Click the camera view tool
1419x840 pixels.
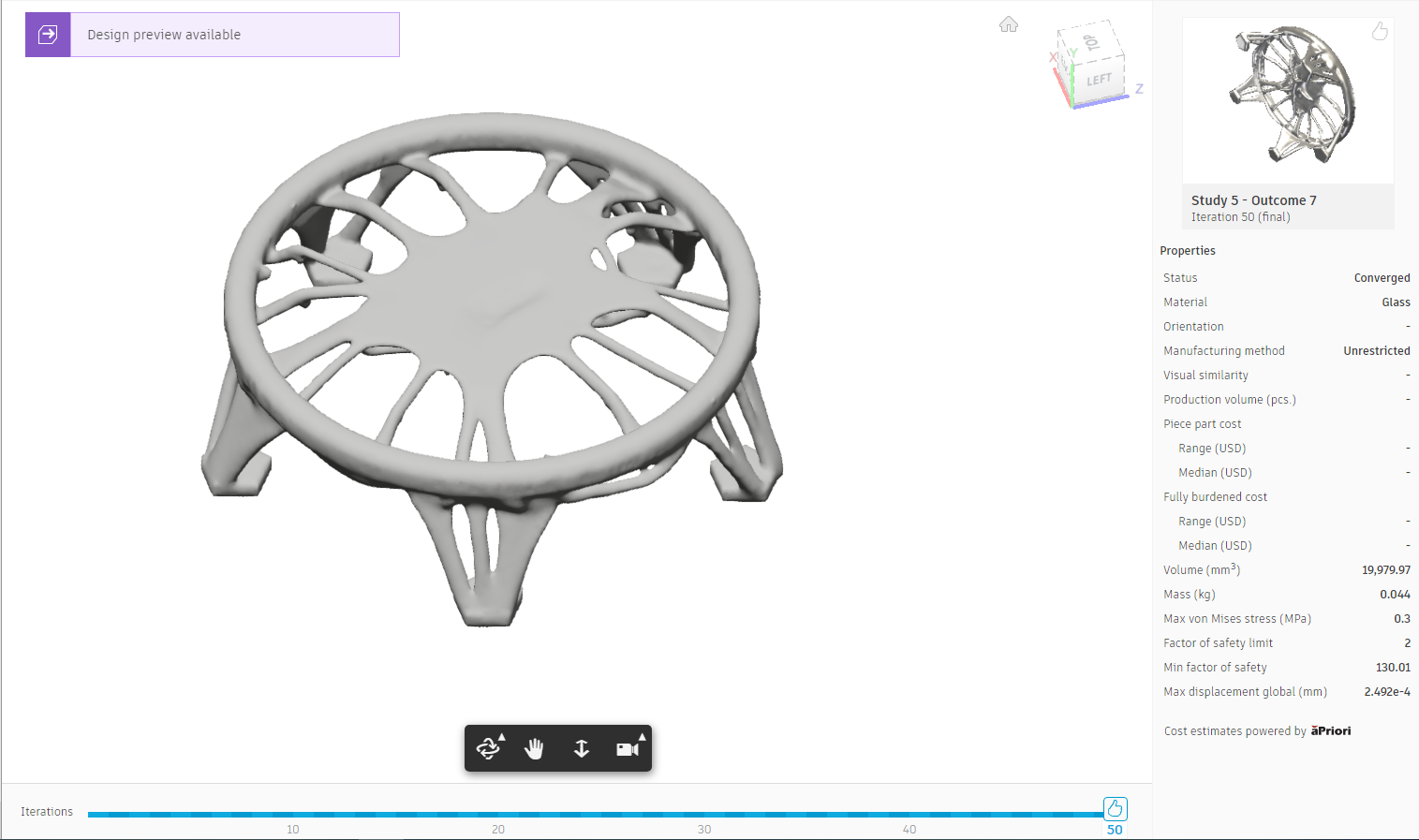coord(627,749)
